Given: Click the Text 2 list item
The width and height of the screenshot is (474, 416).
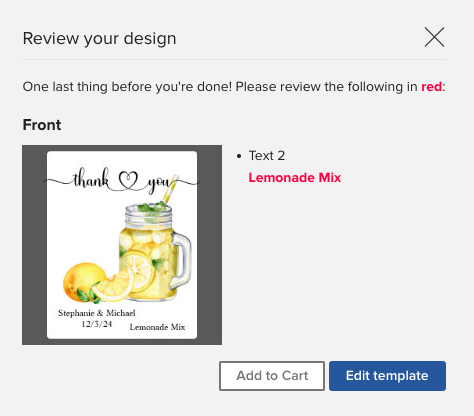Looking at the screenshot, I should [267, 156].
